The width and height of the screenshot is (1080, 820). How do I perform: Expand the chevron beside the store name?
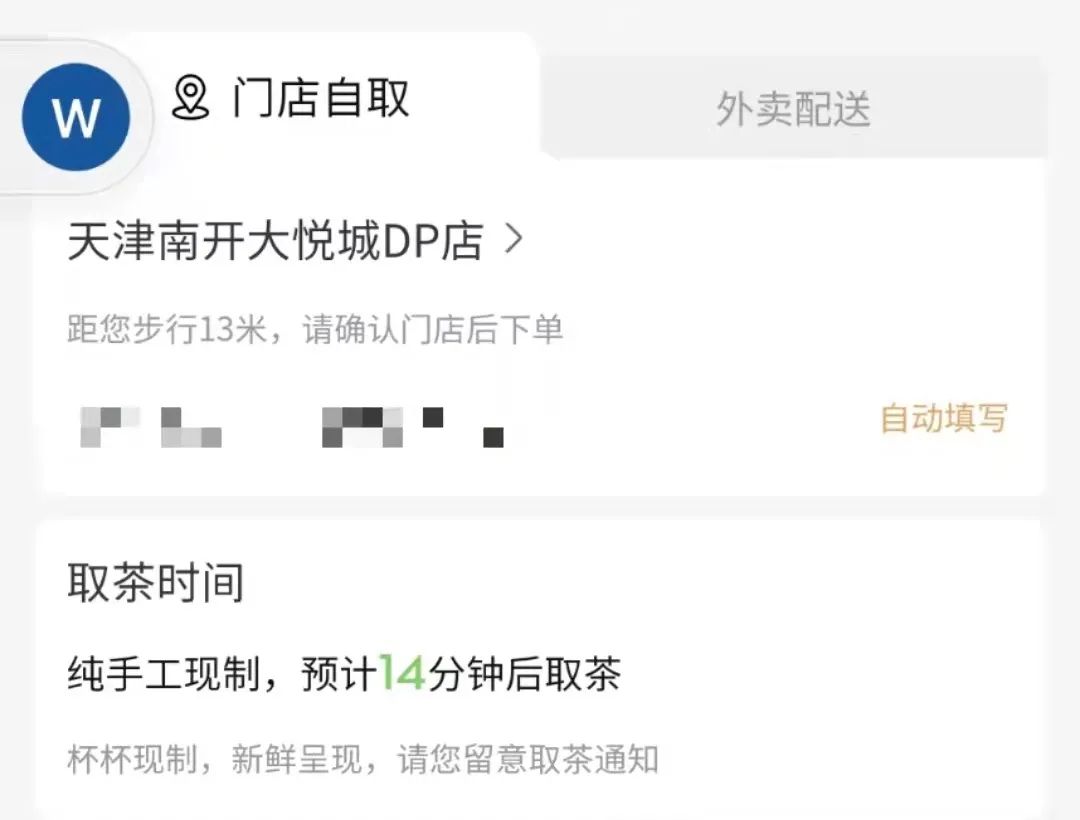514,240
